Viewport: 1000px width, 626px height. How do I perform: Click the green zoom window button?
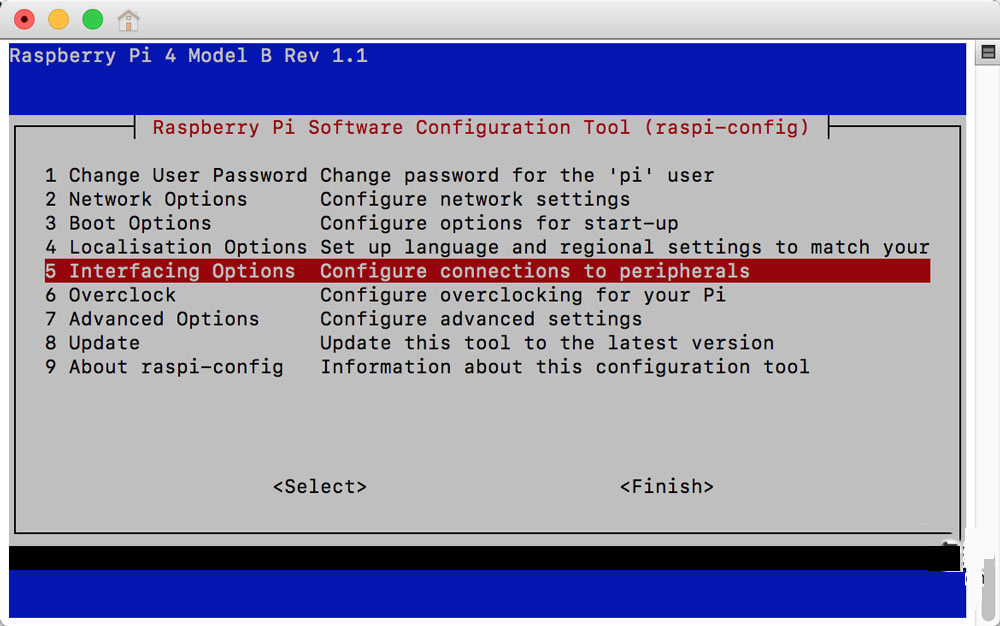point(92,19)
